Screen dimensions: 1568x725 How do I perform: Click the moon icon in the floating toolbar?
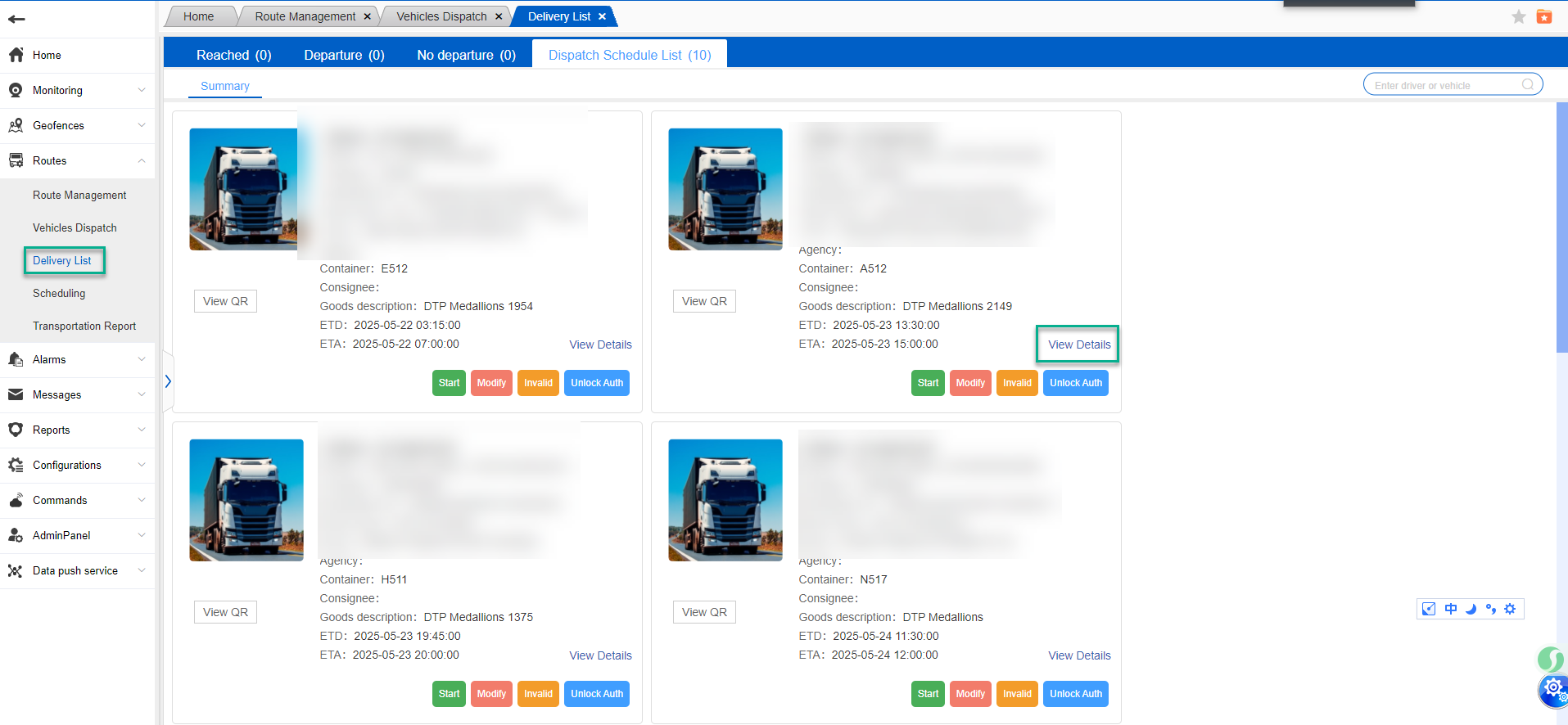(x=1471, y=609)
